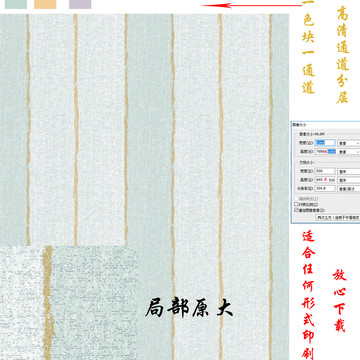Pick the pale green color swatch
Image resolution: width=360 pixels, height=360 pixels.
point(16,4)
